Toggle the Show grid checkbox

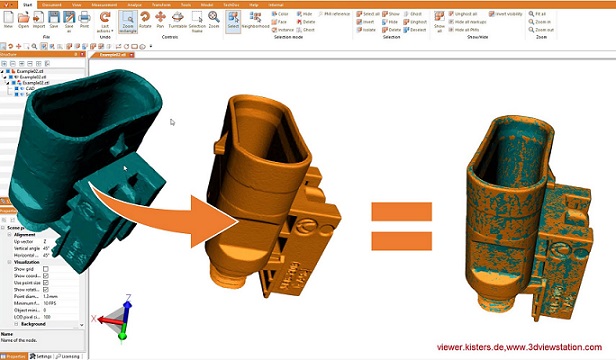pyautogui.click(x=46, y=269)
